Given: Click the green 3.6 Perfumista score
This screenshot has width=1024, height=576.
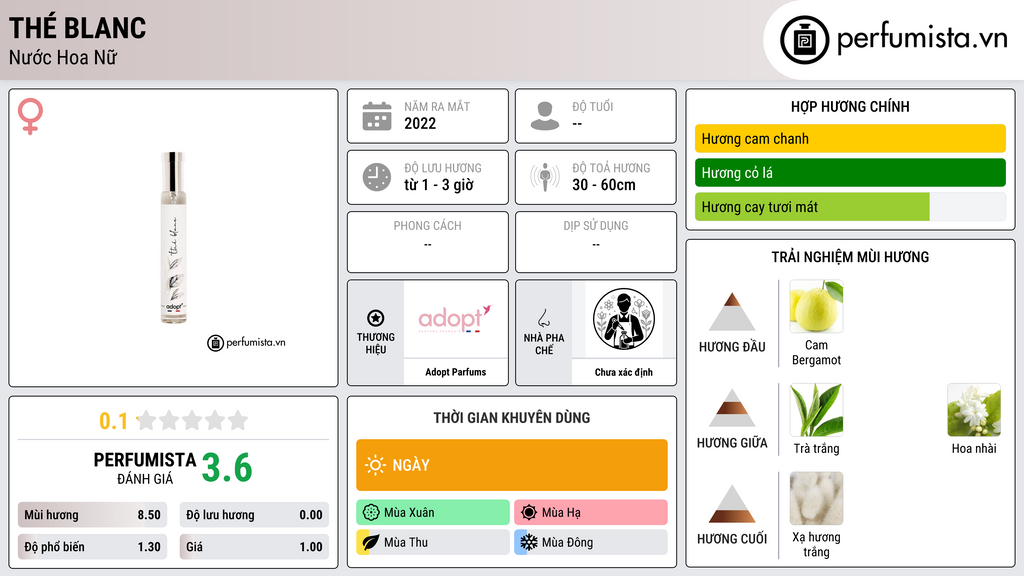Looking at the screenshot, I should pyautogui.click(x=227, y=468).
